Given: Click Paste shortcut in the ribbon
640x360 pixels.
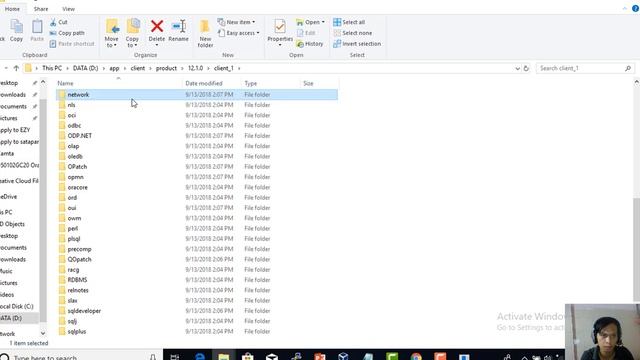Looking at the screenshot, I should 72,44.
